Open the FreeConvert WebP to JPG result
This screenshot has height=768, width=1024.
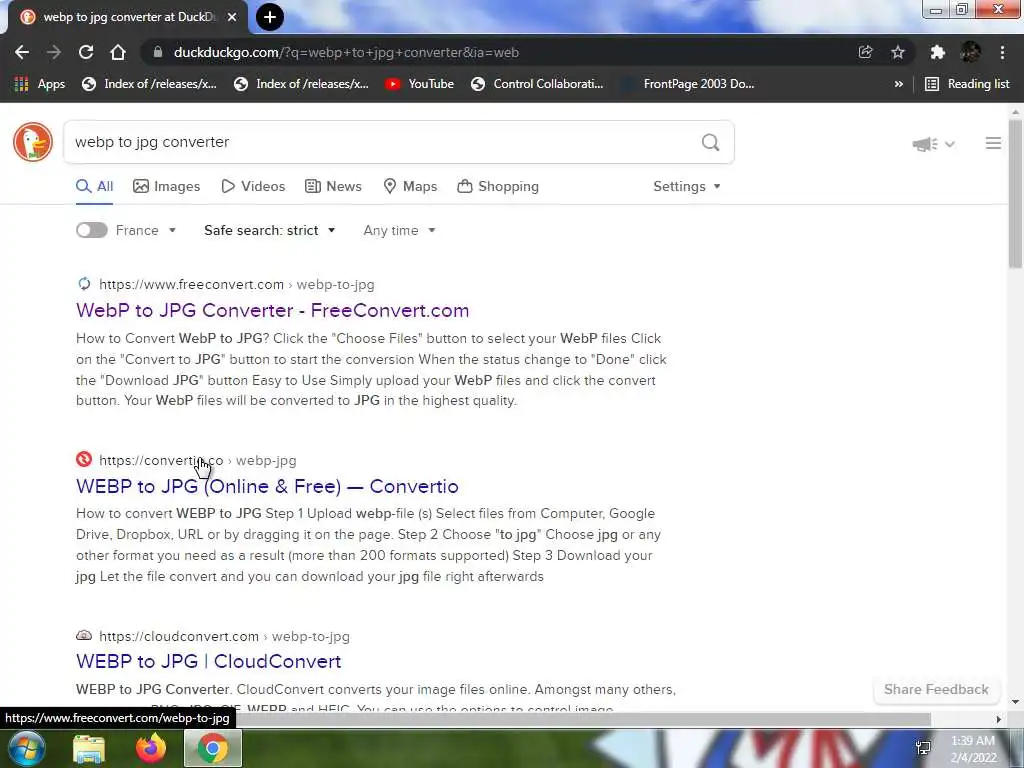272,310
